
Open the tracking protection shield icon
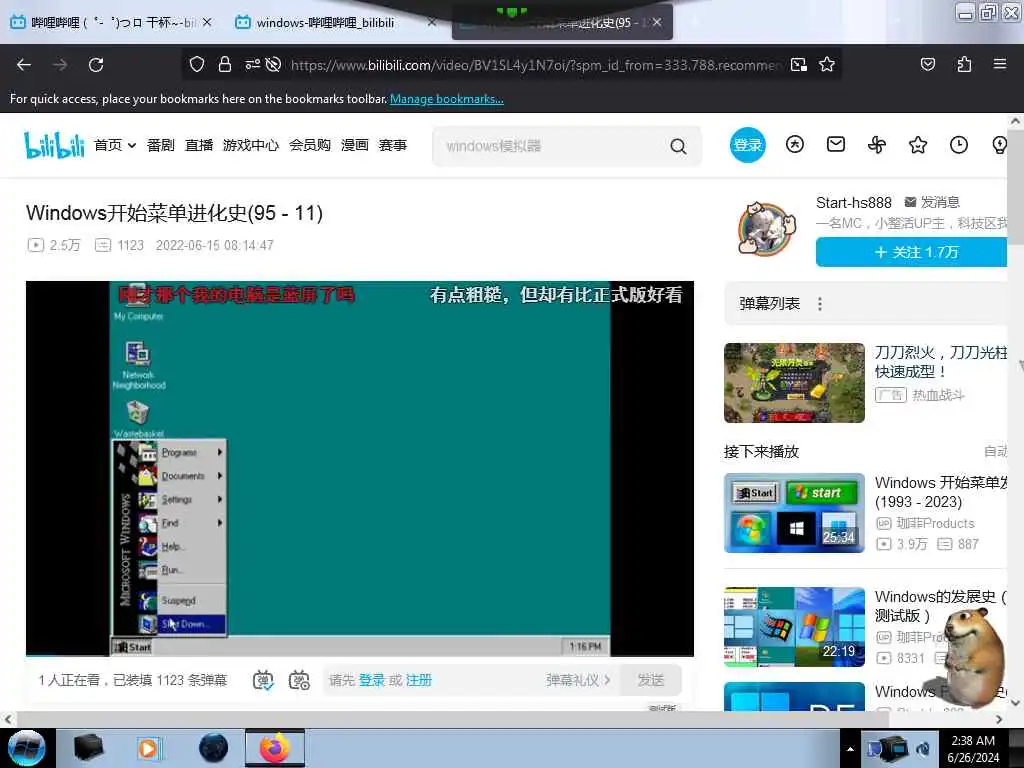pos(197,64)
